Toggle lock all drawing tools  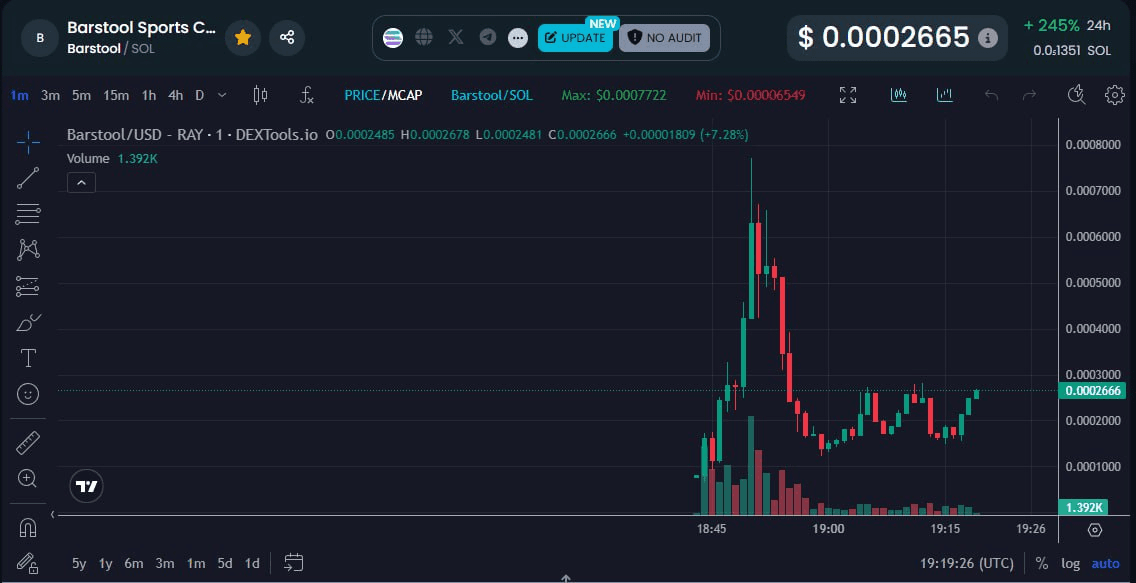pos(28,562)
